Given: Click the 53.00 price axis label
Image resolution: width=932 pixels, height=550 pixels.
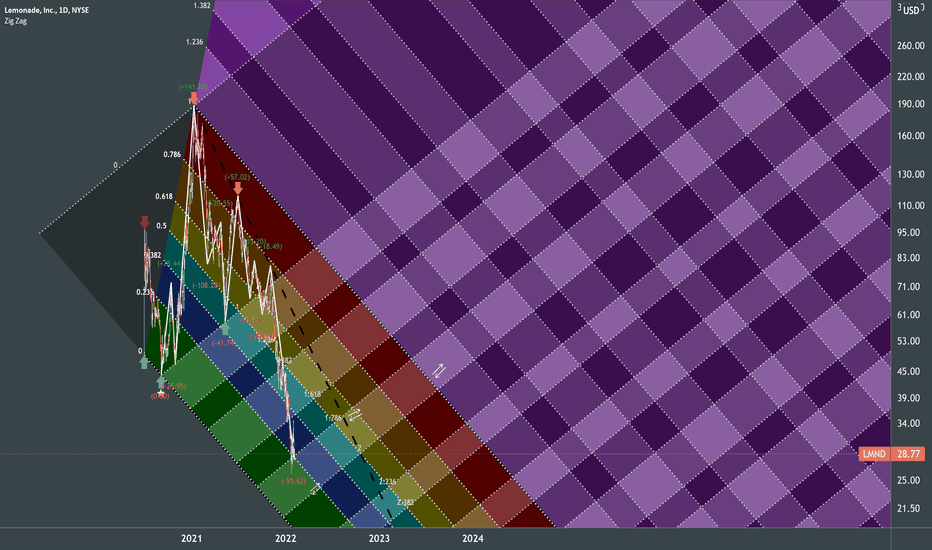Looking at the screenshot, I should (908, 341).
